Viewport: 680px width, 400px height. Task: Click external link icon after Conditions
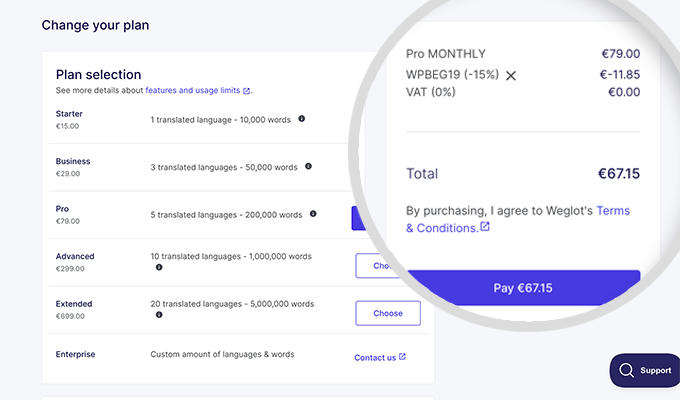point(485,227)
